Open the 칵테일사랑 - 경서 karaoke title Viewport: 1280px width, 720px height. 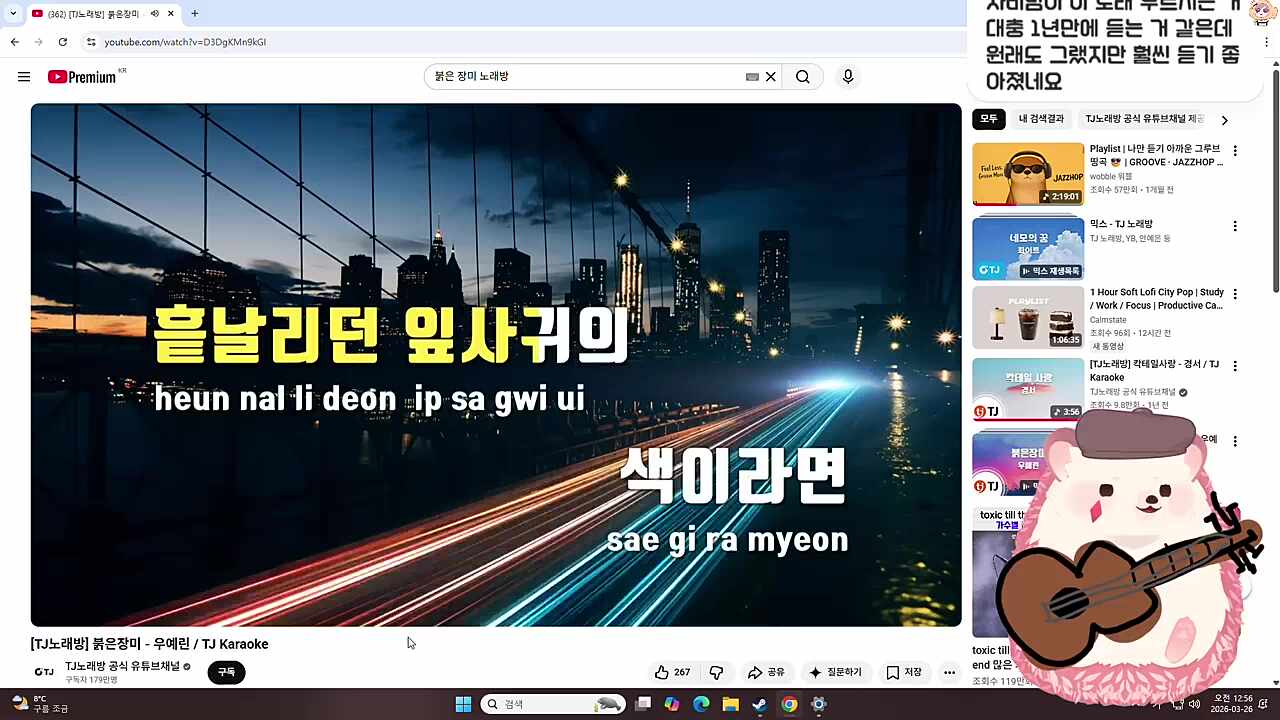point(1155,371)
